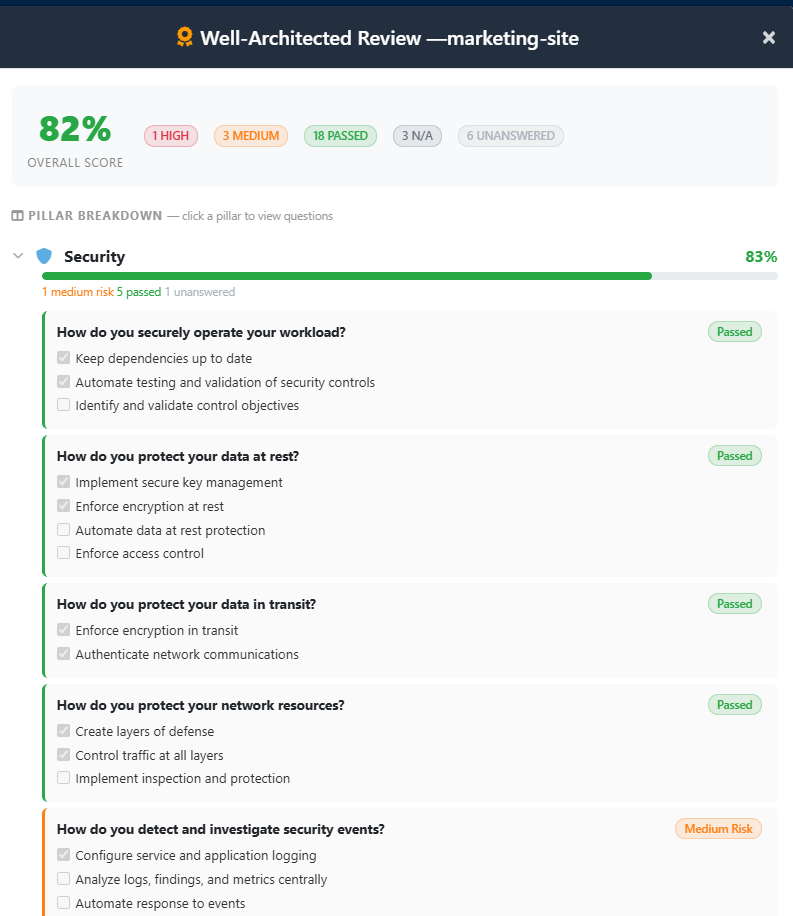Click the '6 UNANSWERED' badge
Screen dimensions: 793x916
[x=510, y=136]
